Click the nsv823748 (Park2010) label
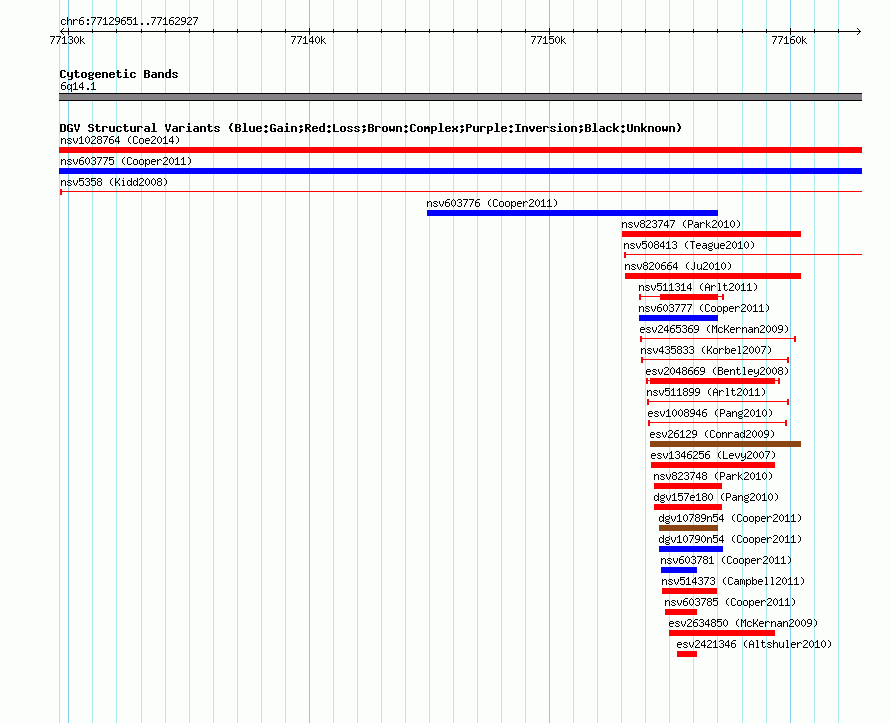This screenshot has width=890, height=723. point(713,476)
